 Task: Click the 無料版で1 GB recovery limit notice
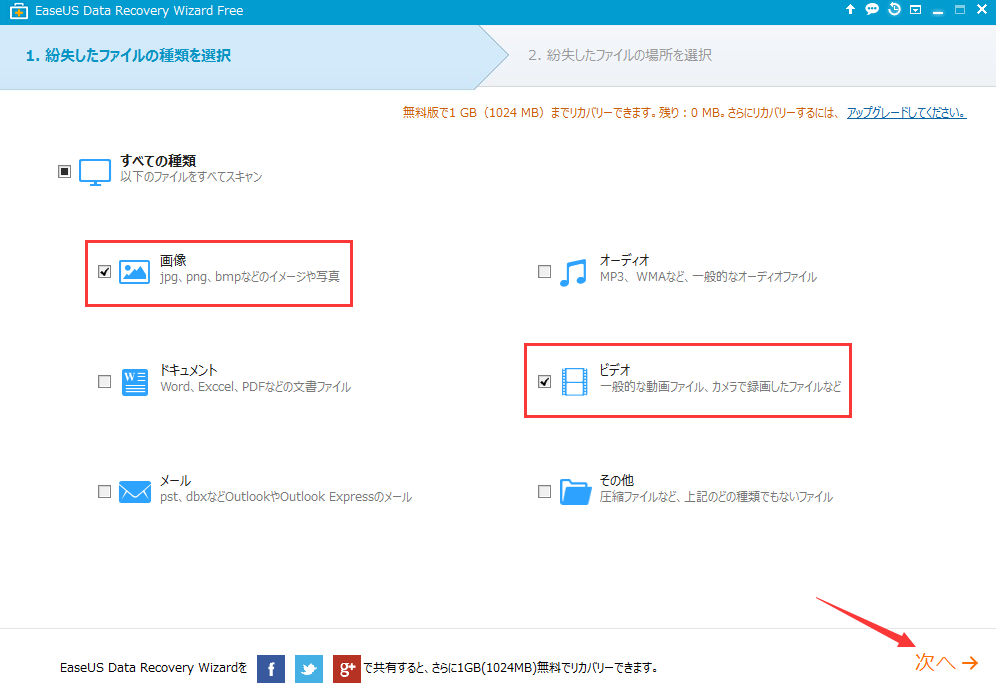[x=621, y=113]
